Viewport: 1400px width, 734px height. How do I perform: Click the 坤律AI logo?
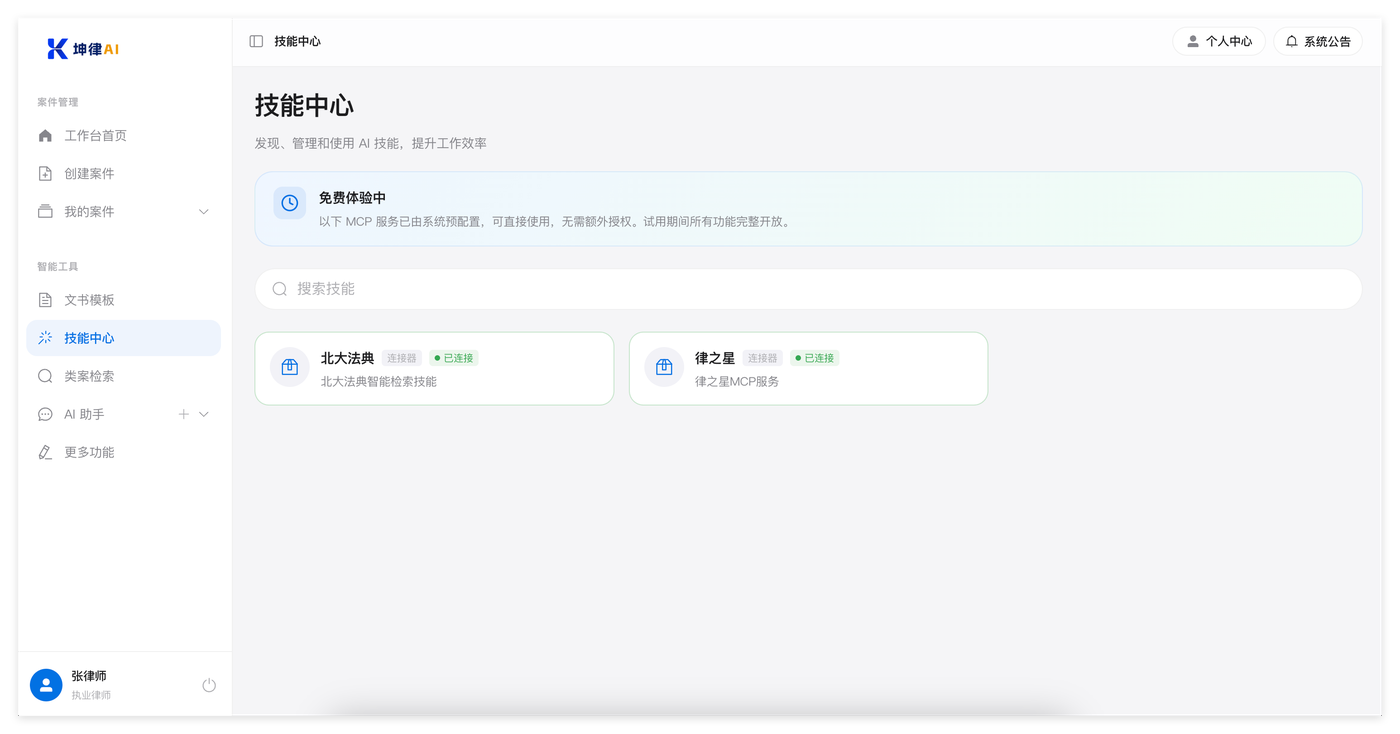point(83,49)
